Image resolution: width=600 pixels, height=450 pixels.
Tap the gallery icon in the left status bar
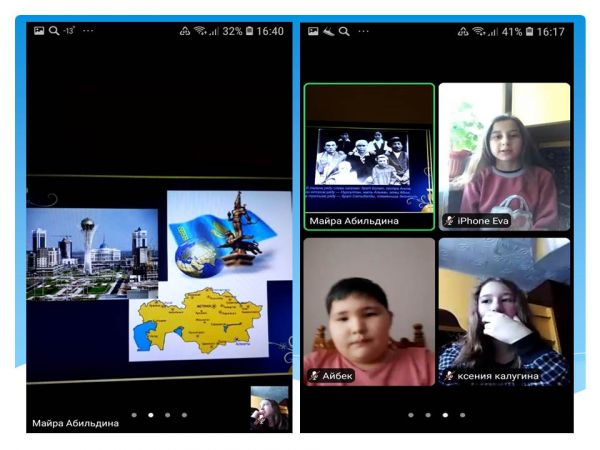pos(37,31)
